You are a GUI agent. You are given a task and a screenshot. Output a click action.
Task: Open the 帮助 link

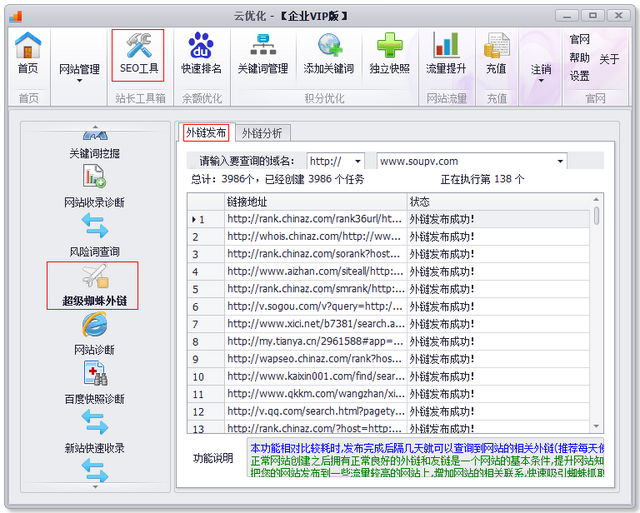point(580,58)
